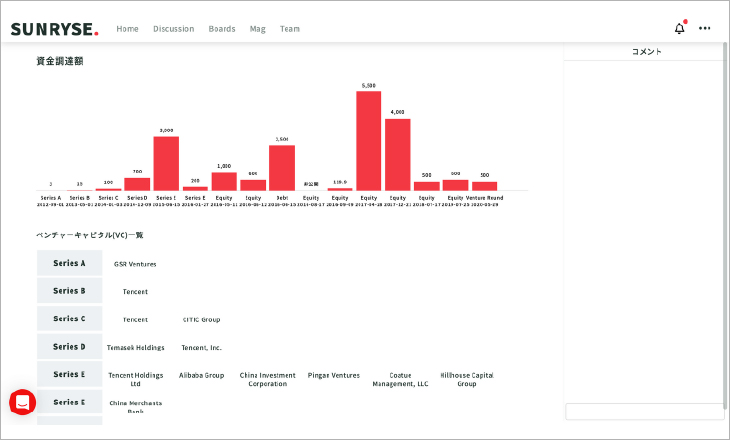
Task: Select the Series B row label
Action: (x=69, y=291)
